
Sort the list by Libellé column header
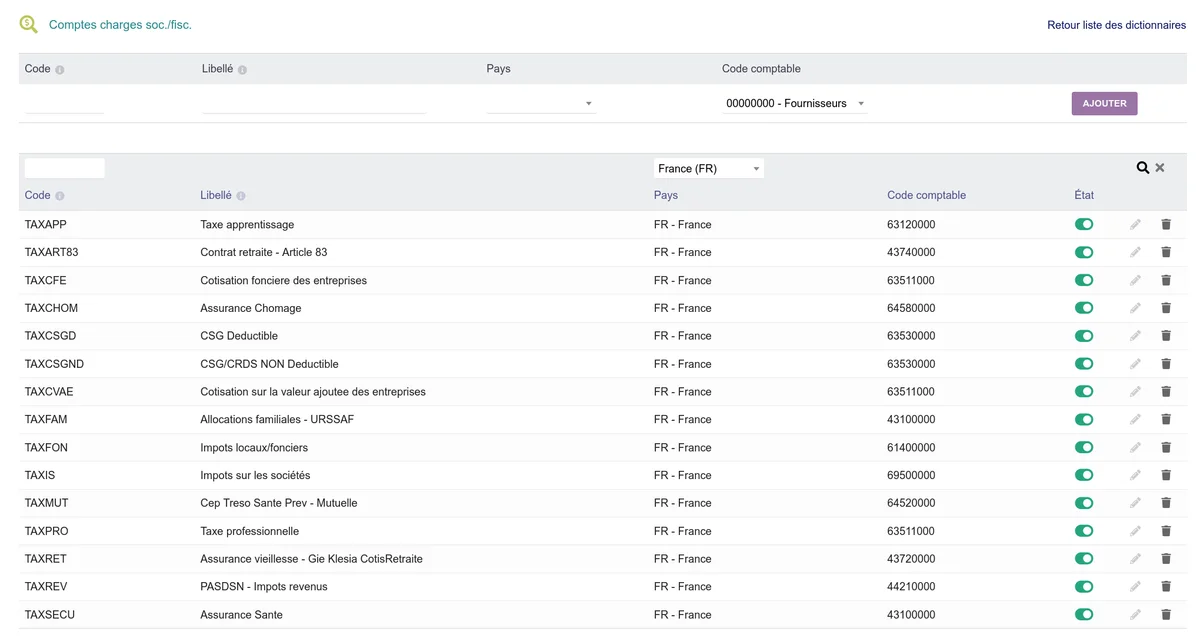tap(216, 196)
